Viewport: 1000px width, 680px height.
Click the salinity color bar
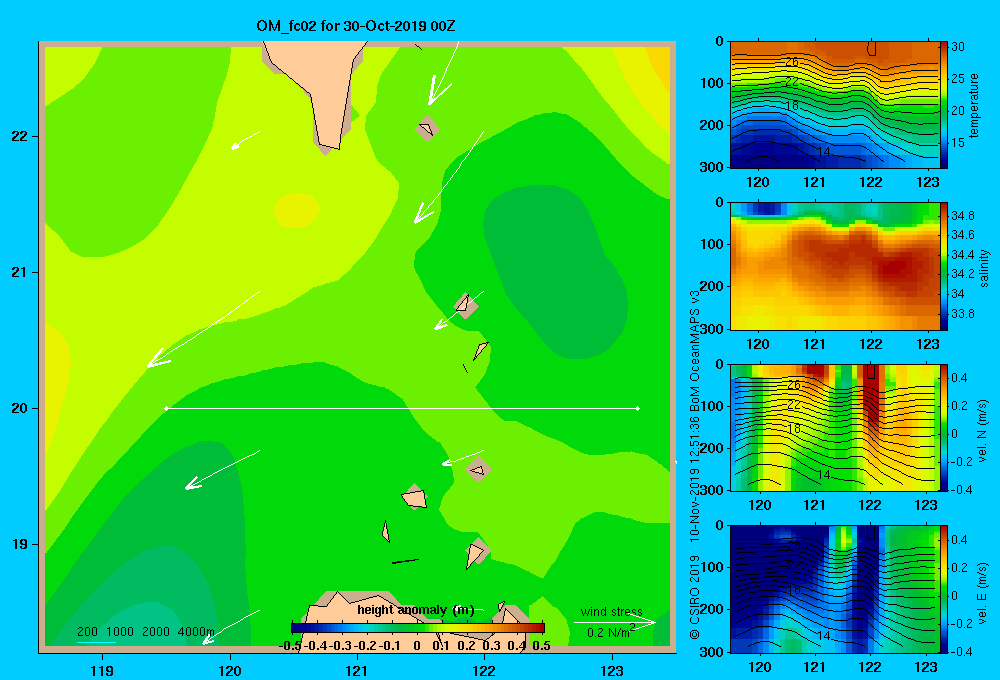coord(943,266)
